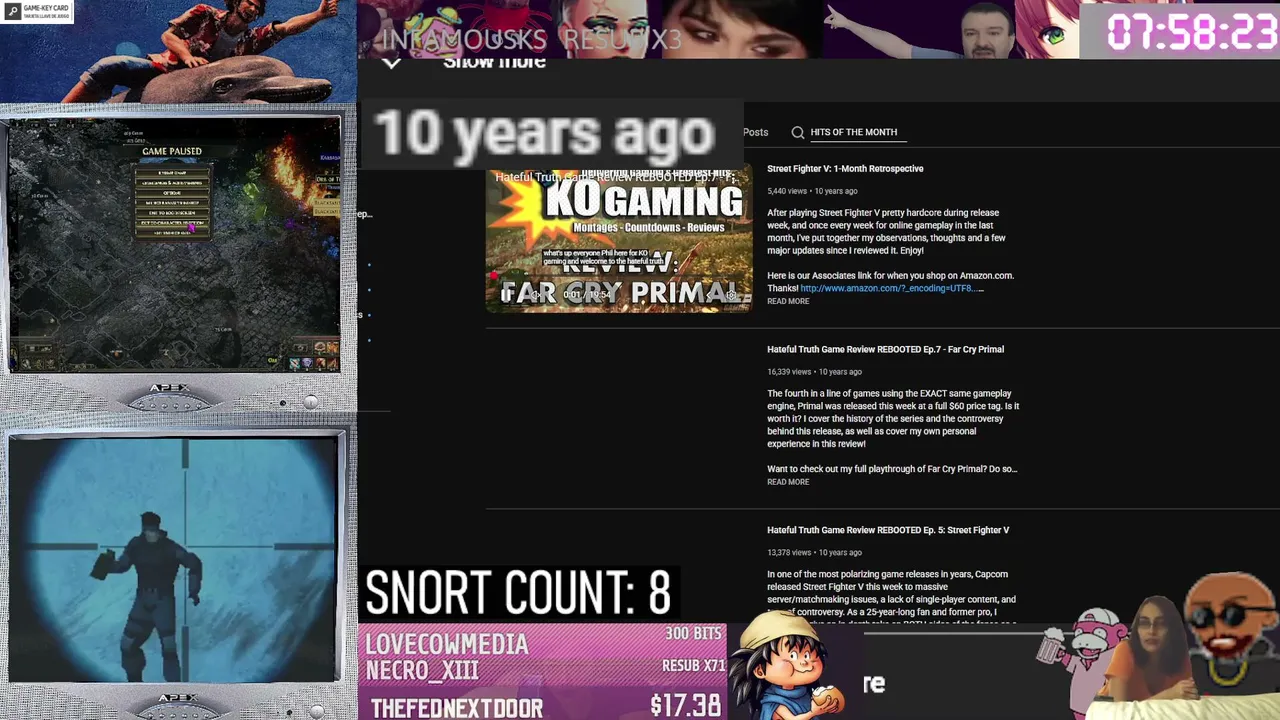Mute the Far Cry Primal preview audio
1280x720 pixels.
pyautogui.click(x=536, y=295)
